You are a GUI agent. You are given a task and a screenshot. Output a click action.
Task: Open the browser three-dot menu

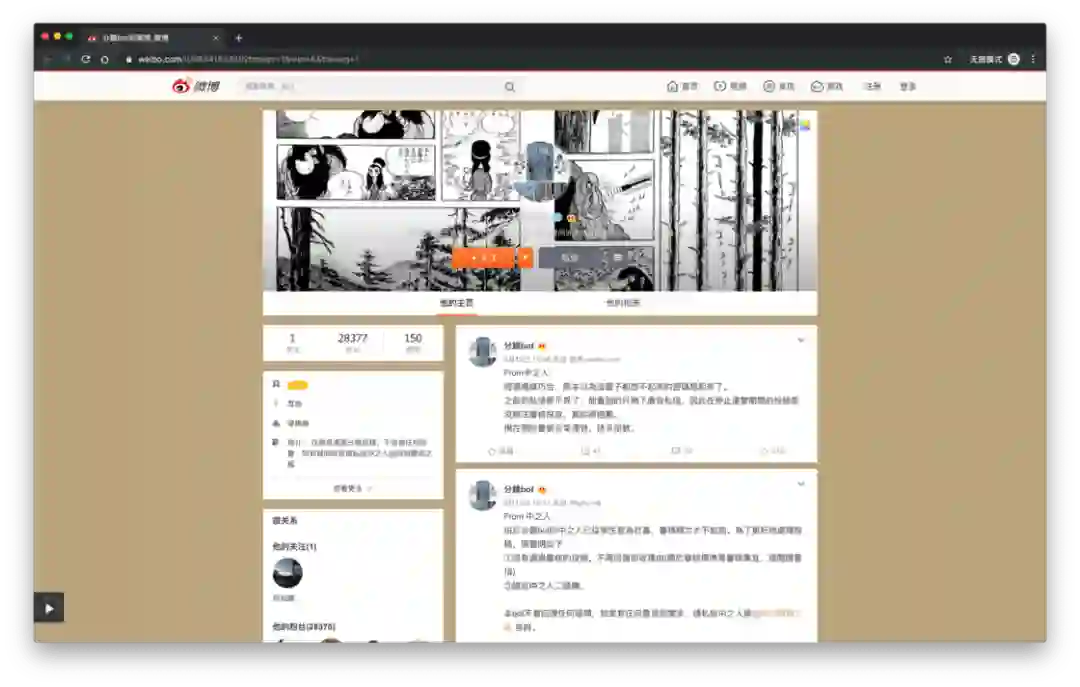(x=1033, y=59)
